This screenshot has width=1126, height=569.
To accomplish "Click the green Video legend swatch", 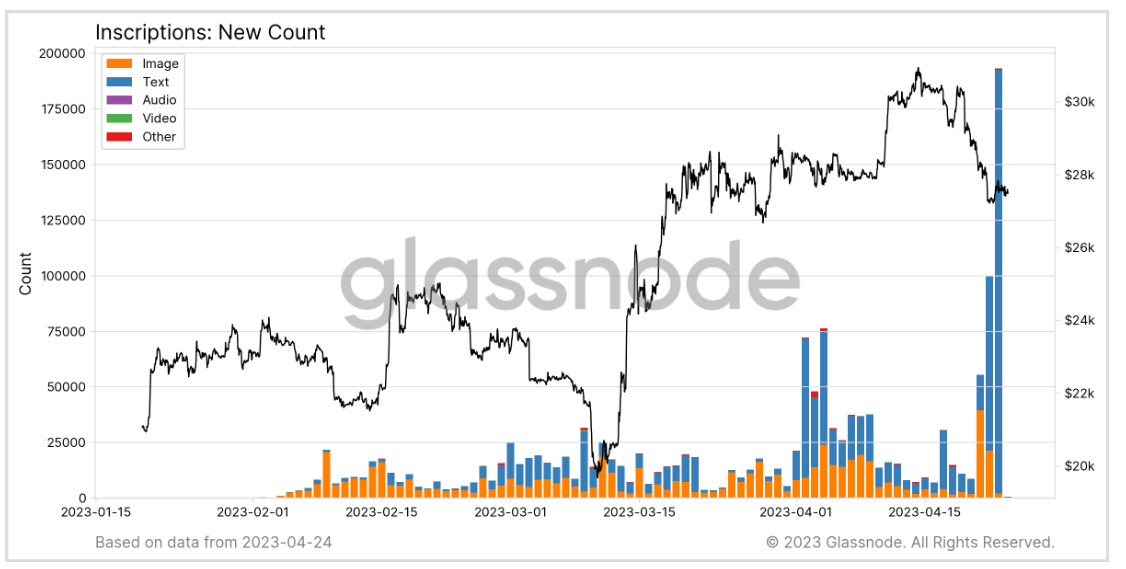I will (x=118, y=119).
